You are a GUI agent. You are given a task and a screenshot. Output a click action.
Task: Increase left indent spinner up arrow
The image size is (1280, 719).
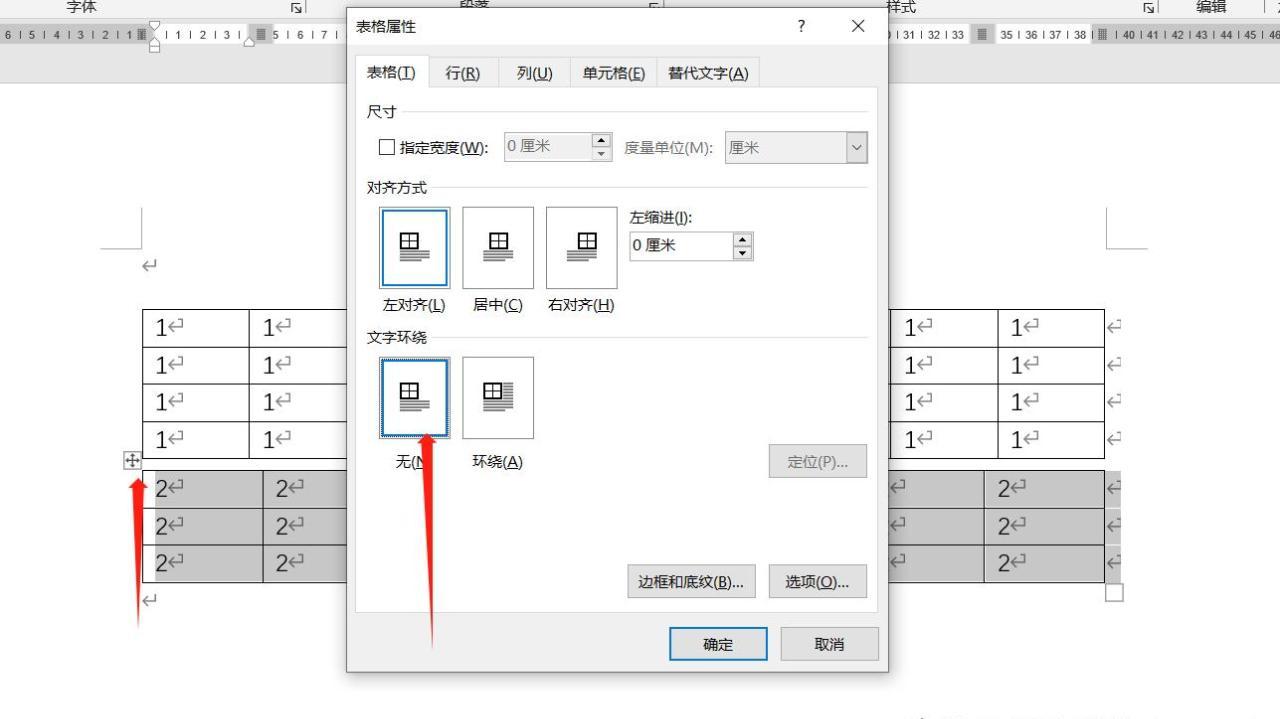point(742,239)
